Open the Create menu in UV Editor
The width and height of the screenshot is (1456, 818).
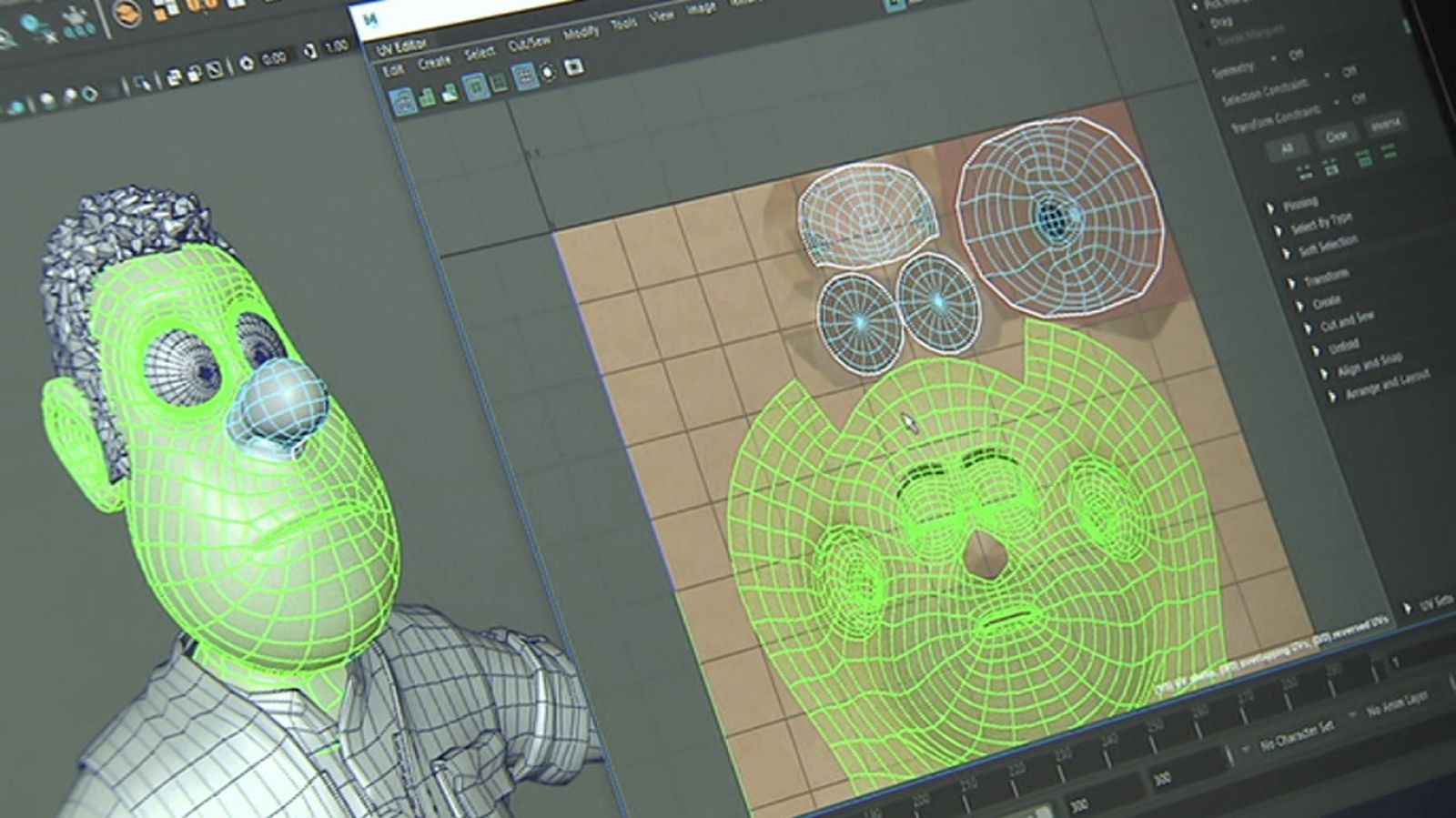[x=434, y=62]
